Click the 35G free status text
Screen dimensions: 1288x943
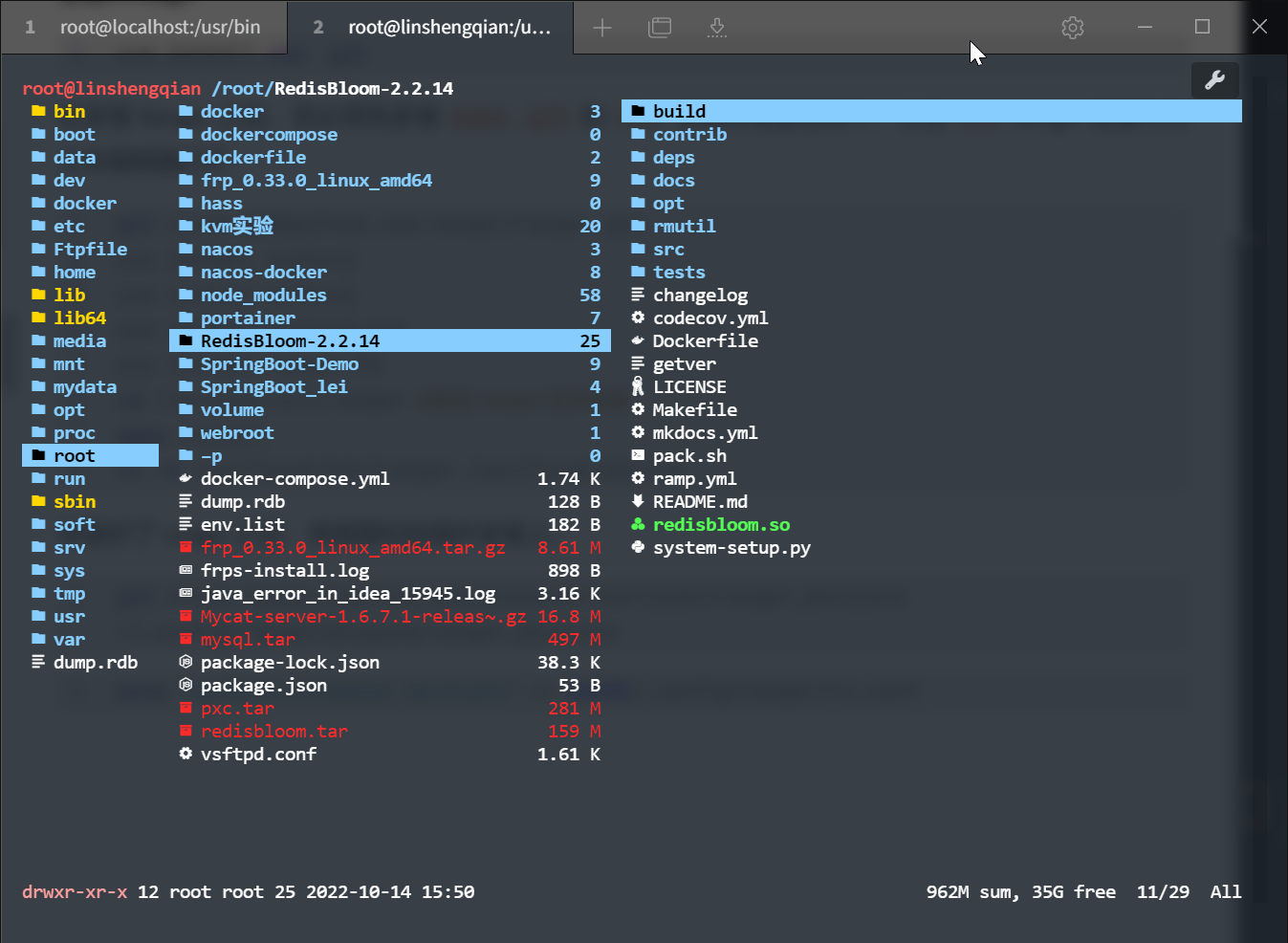(x=1074, y=891)
